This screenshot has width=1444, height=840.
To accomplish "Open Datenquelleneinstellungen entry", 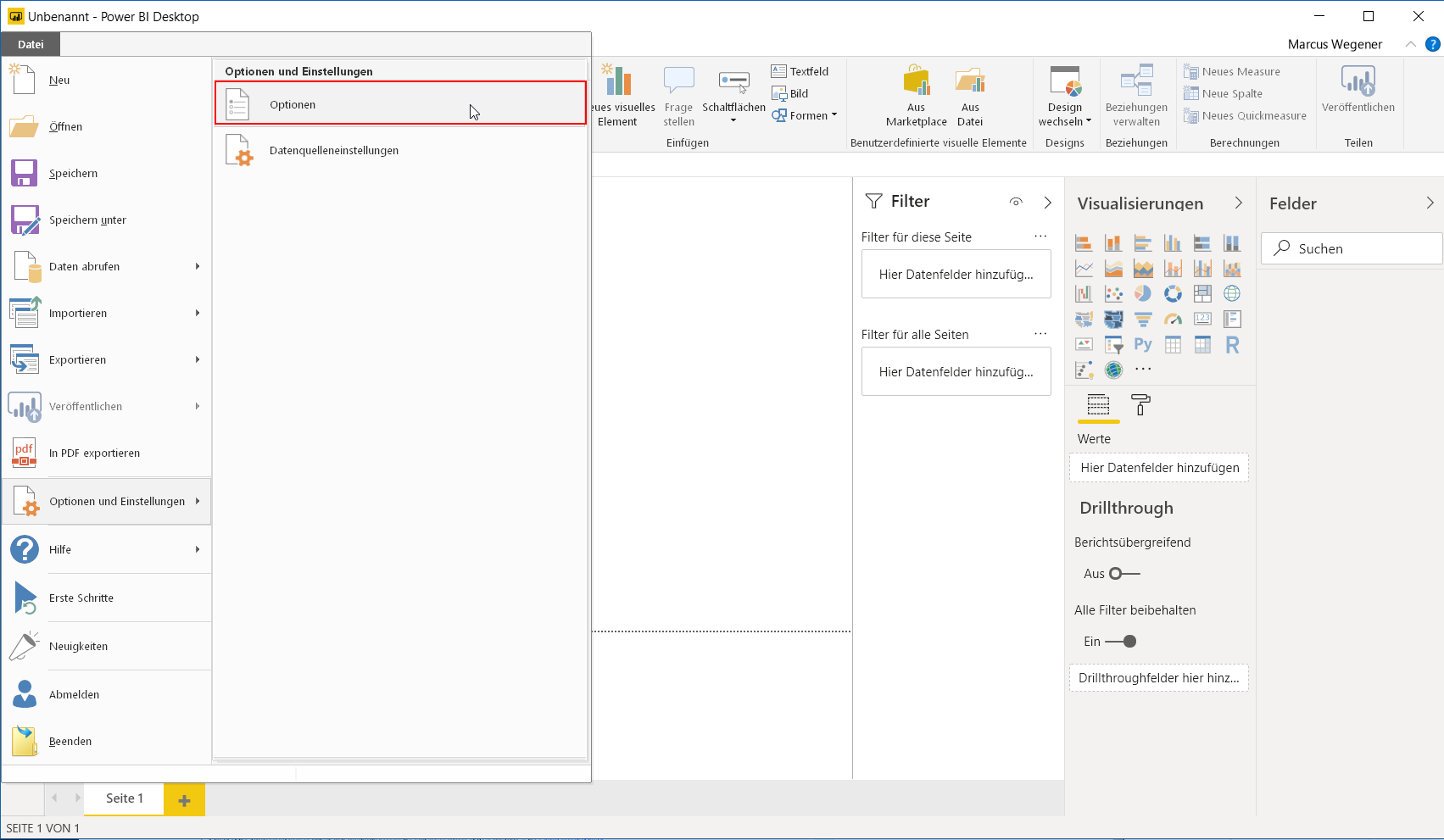I will point(400,150).
